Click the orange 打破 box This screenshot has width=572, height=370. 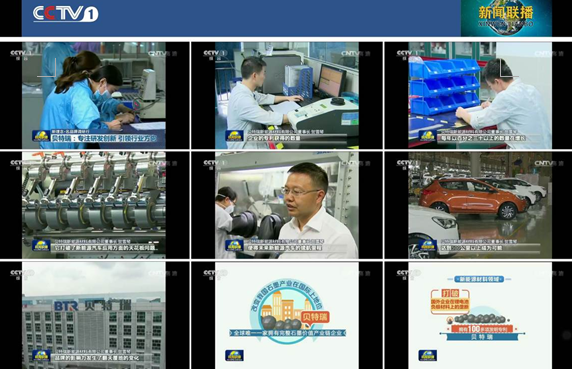(450, 301)
